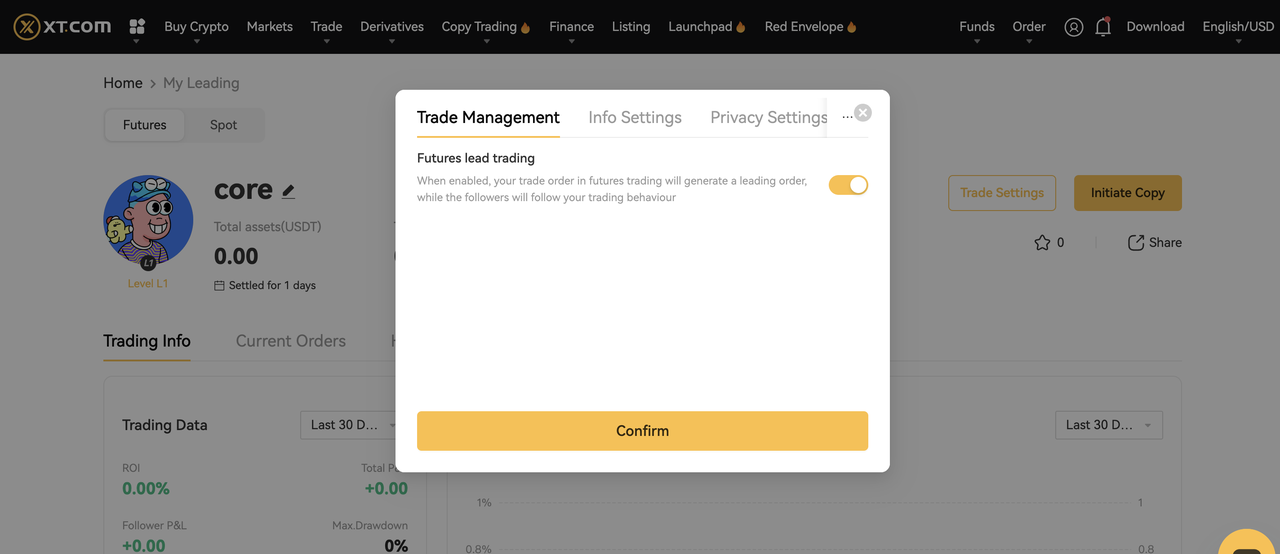The image size is (1280, 554).
Task: Close the Trade Management dialog
Action: 863,113
